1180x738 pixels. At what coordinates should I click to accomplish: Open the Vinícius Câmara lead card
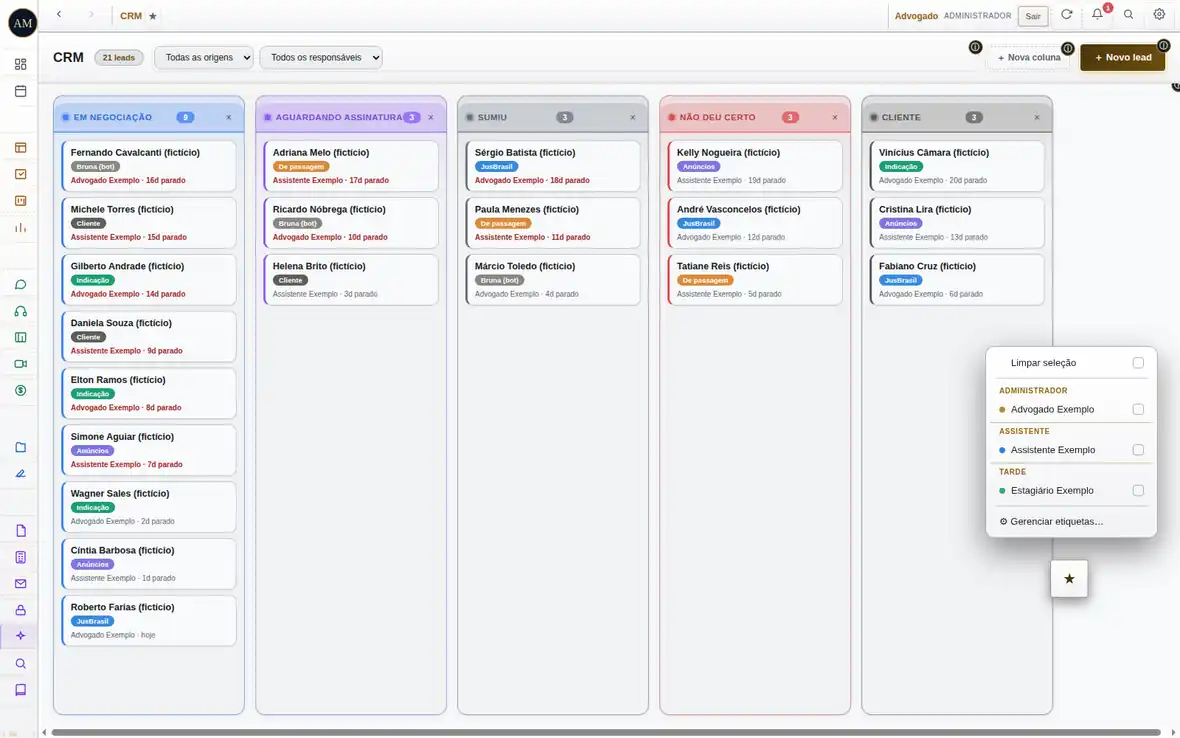pos(957,166)
